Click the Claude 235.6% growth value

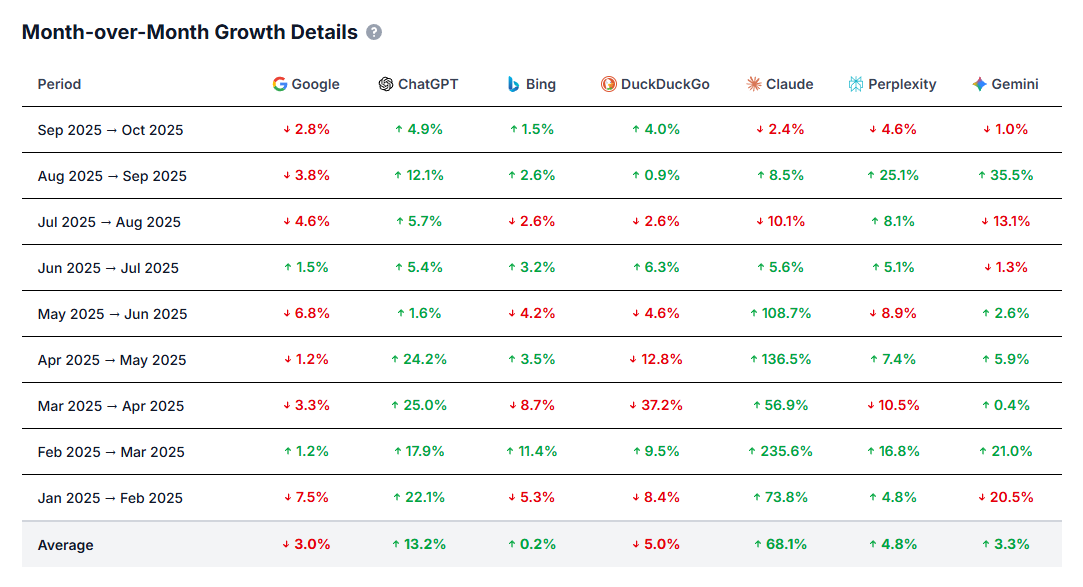[x=780, y=451]
